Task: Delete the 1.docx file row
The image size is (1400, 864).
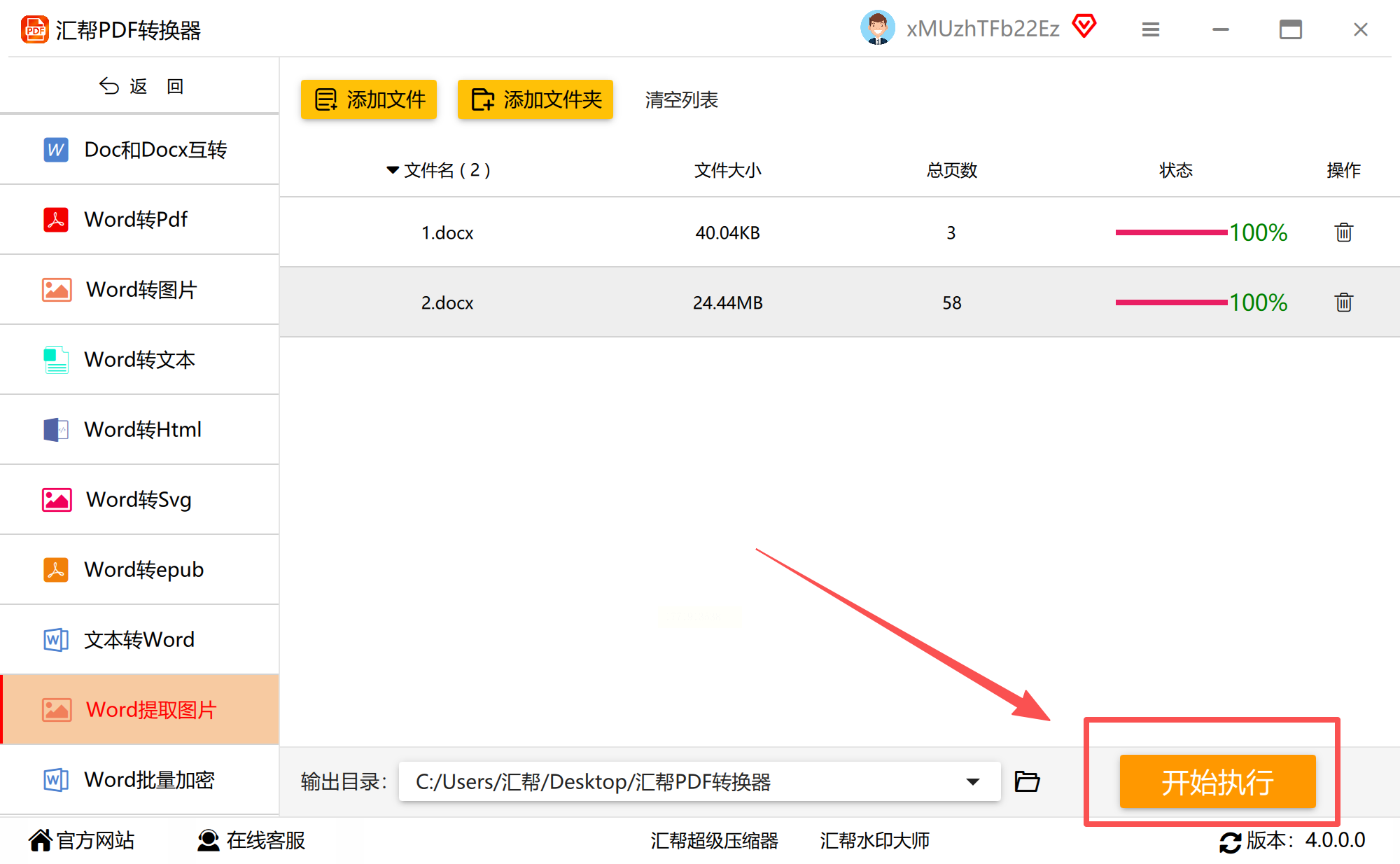Action: pos(1343,232)
